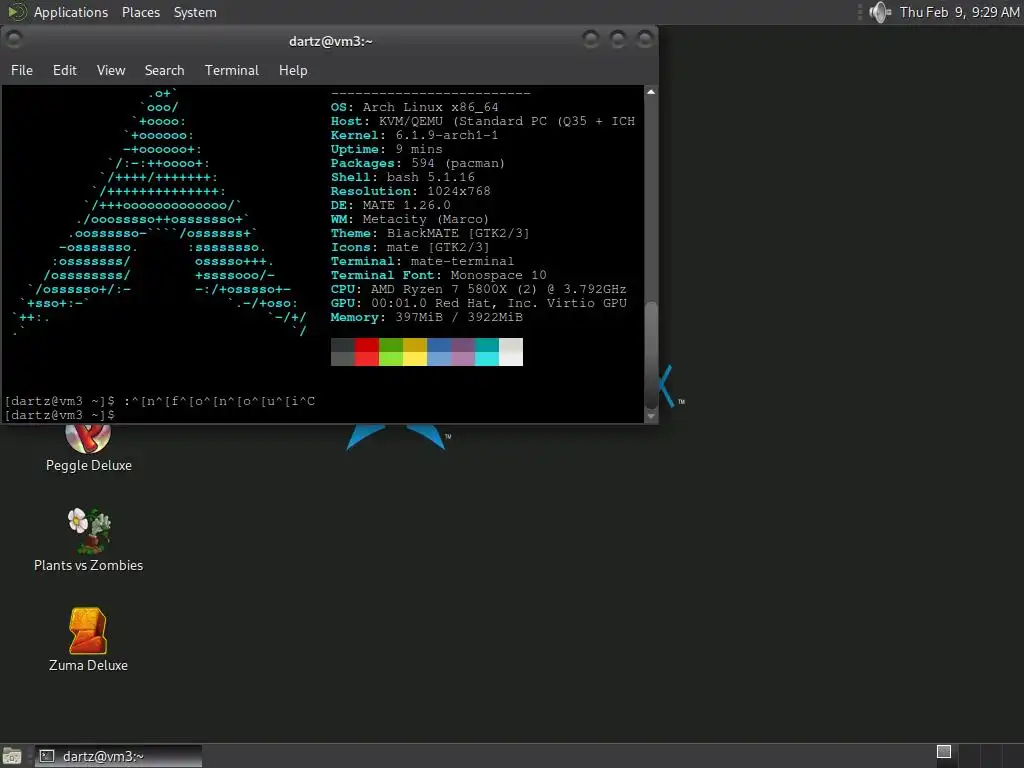1024x768 pixels.
Task: Click the 'DE: MATE 1.26.0' line
Action: [391, 205]
